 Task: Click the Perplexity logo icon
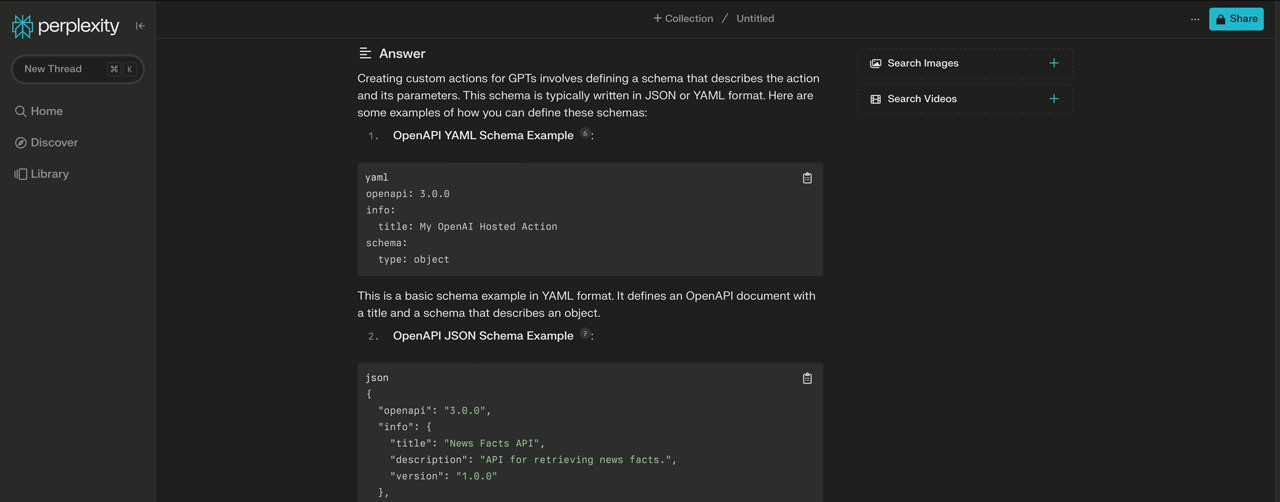coord(22,26)
